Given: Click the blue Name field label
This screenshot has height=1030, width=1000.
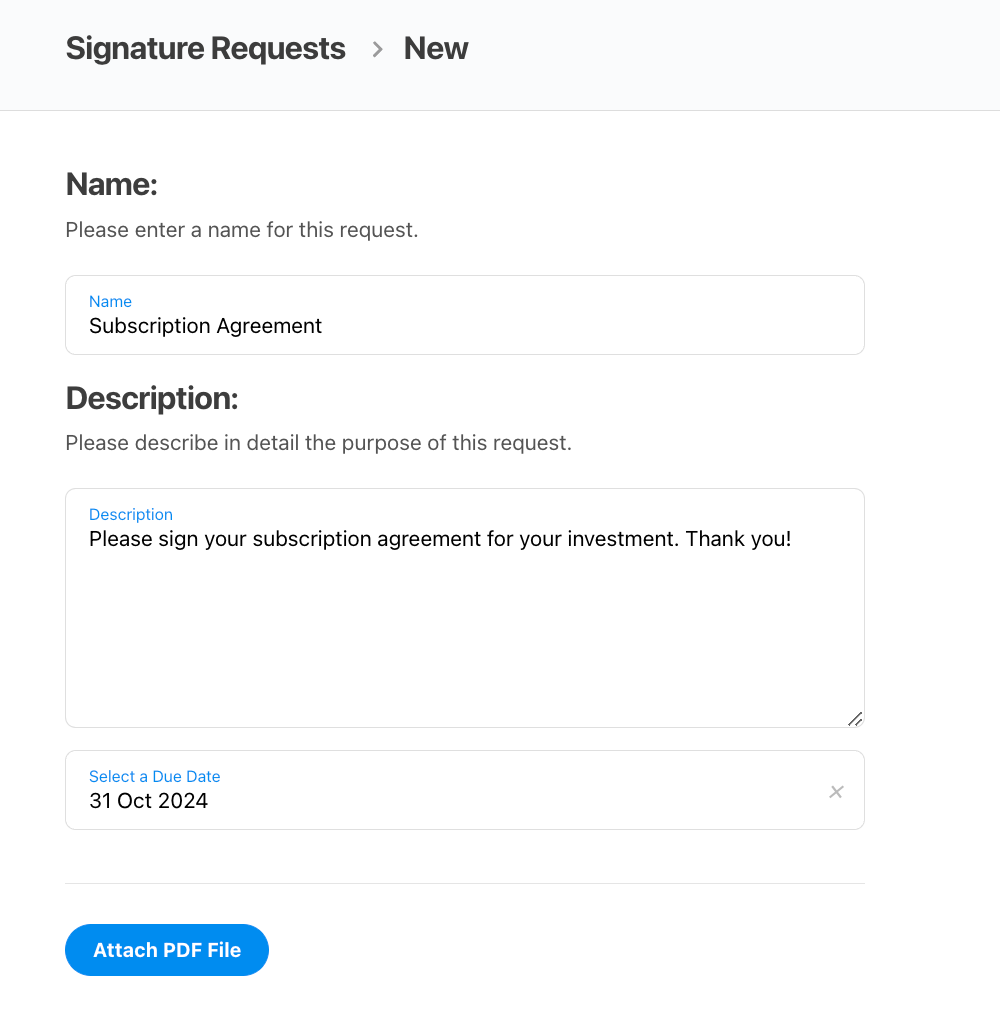Looking at the screenshot, I should point(110,301).
